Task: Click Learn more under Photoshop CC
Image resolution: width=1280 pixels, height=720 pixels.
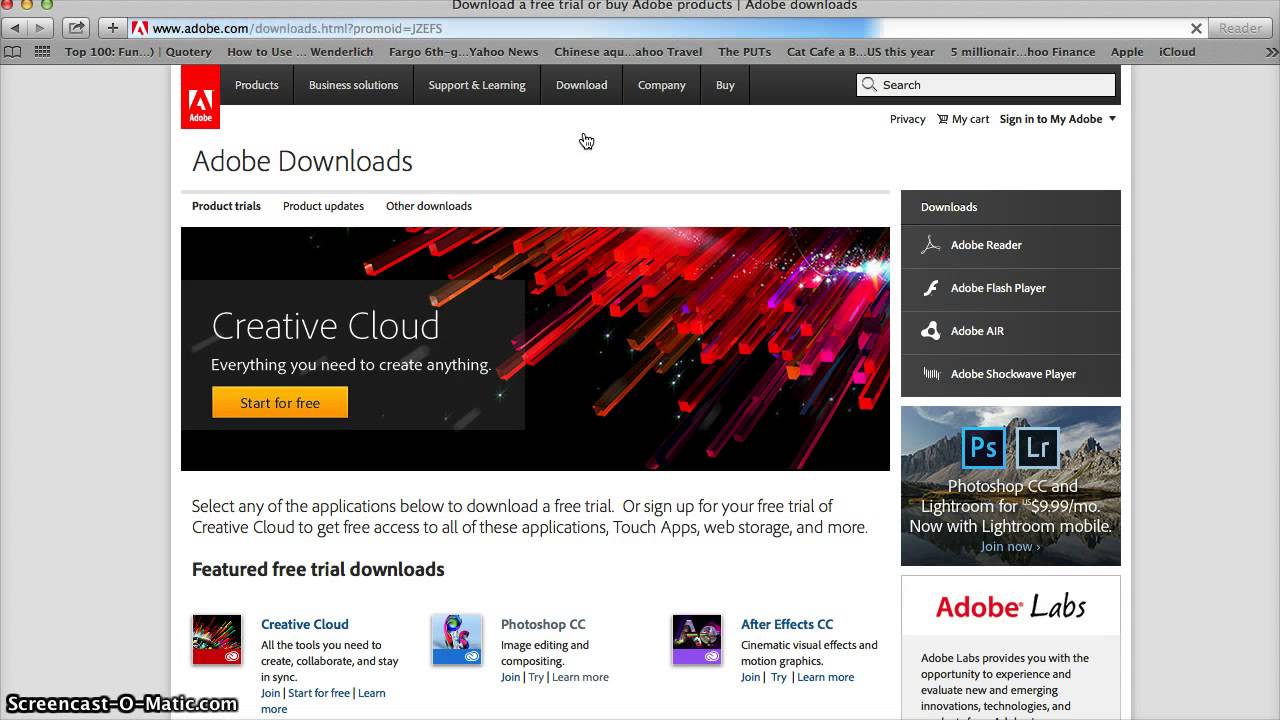Action: click(x=580, y=677)
